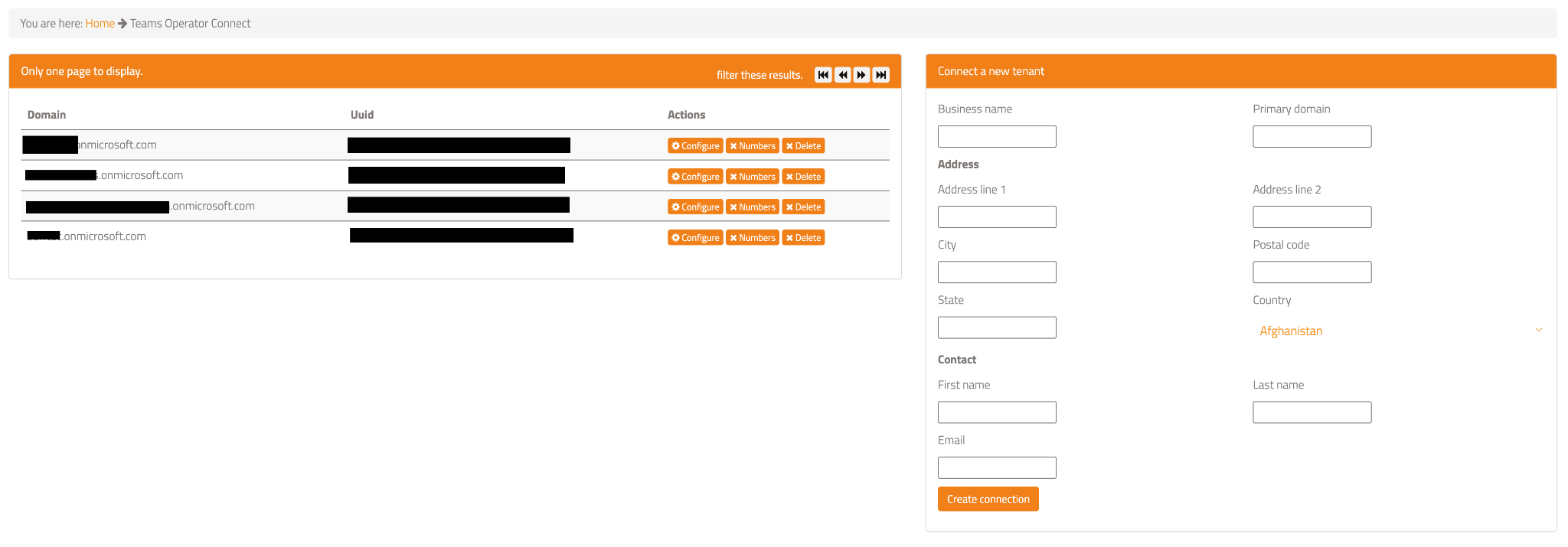Go to first page of results

pyautogui.click(x=823, y=75)
